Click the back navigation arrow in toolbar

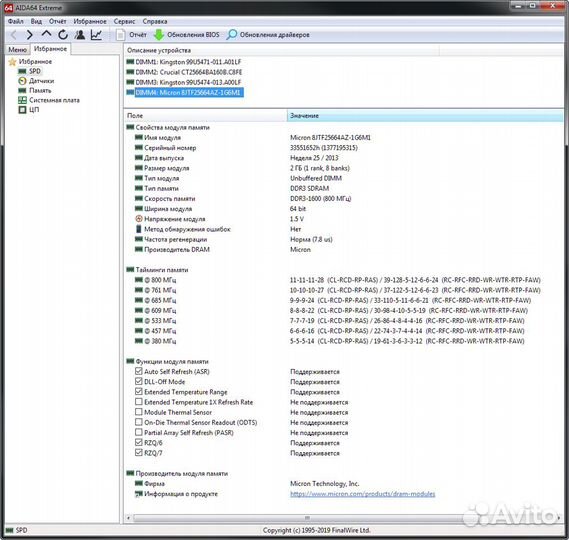tap(14, 35)
